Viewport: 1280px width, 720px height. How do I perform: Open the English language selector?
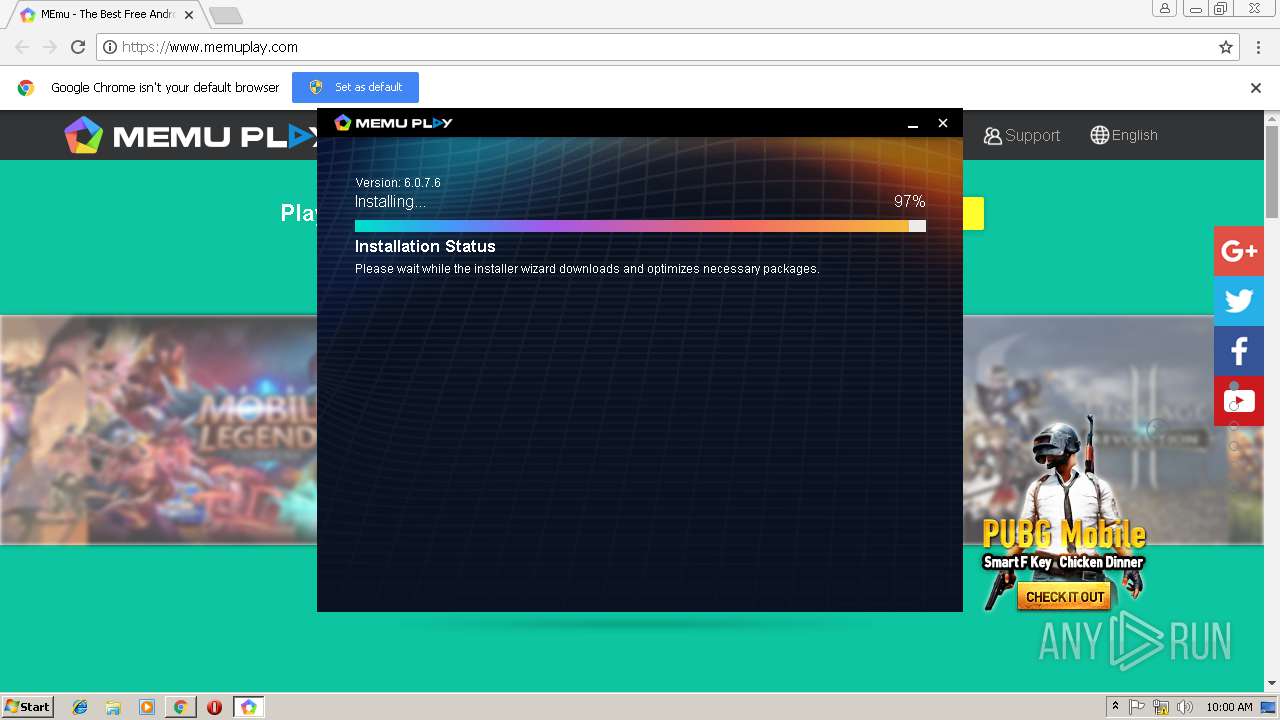[1124, 135]
